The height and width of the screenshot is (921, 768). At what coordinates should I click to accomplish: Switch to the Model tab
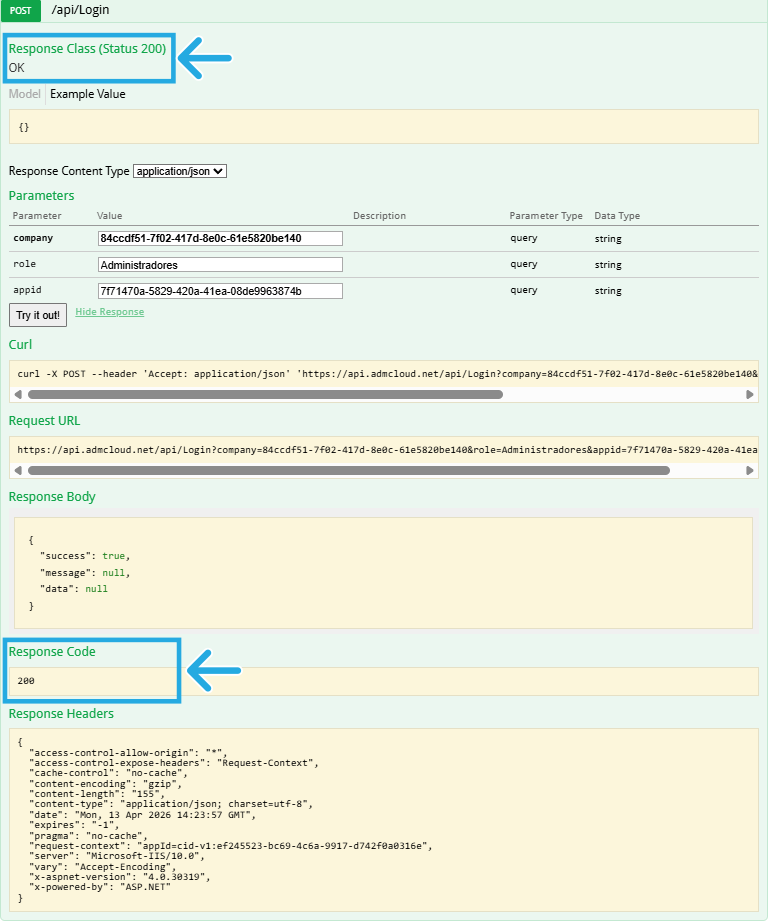(25, 94)
